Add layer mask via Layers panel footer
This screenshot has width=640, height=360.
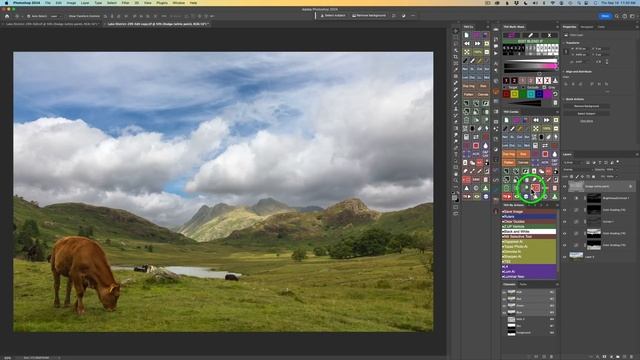click(x=604, y=356)
